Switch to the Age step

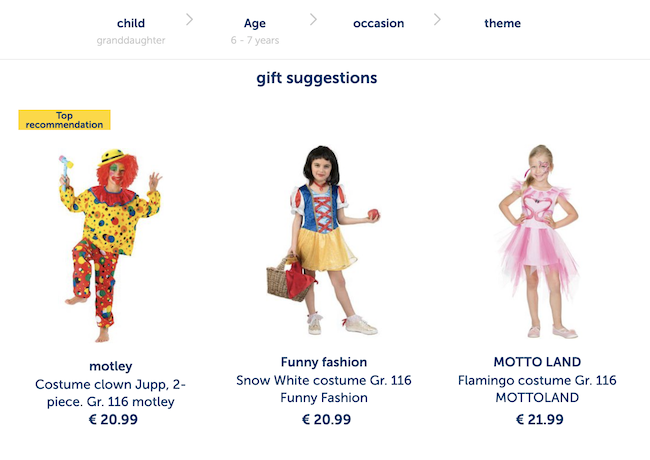pyautogui.click(x=255, y=23)
